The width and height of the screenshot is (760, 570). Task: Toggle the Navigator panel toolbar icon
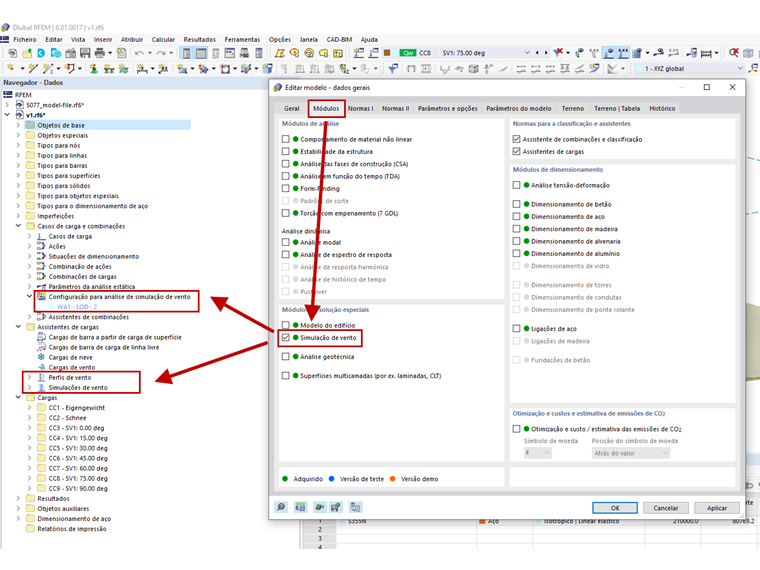[x=187, y=53]
